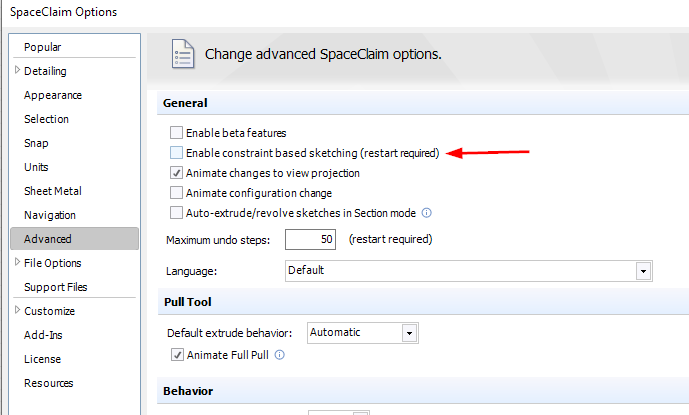689x415 pixels.
Task: Enable beta features checkbox
Action: pyautogui.click(x=176, y=132)
